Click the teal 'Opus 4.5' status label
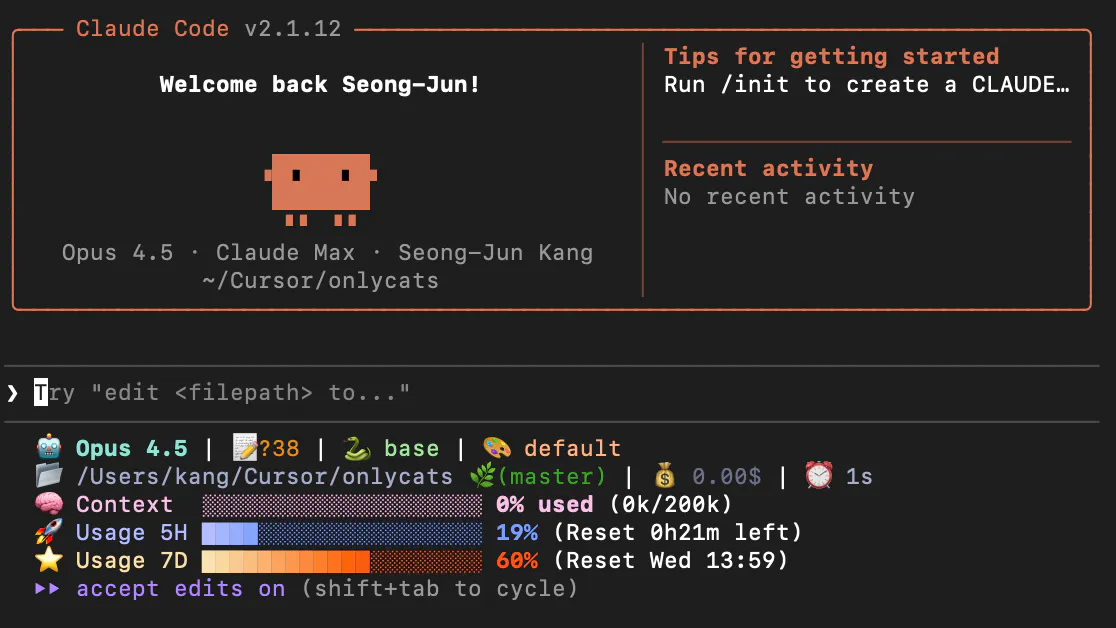 pos(132,449)
